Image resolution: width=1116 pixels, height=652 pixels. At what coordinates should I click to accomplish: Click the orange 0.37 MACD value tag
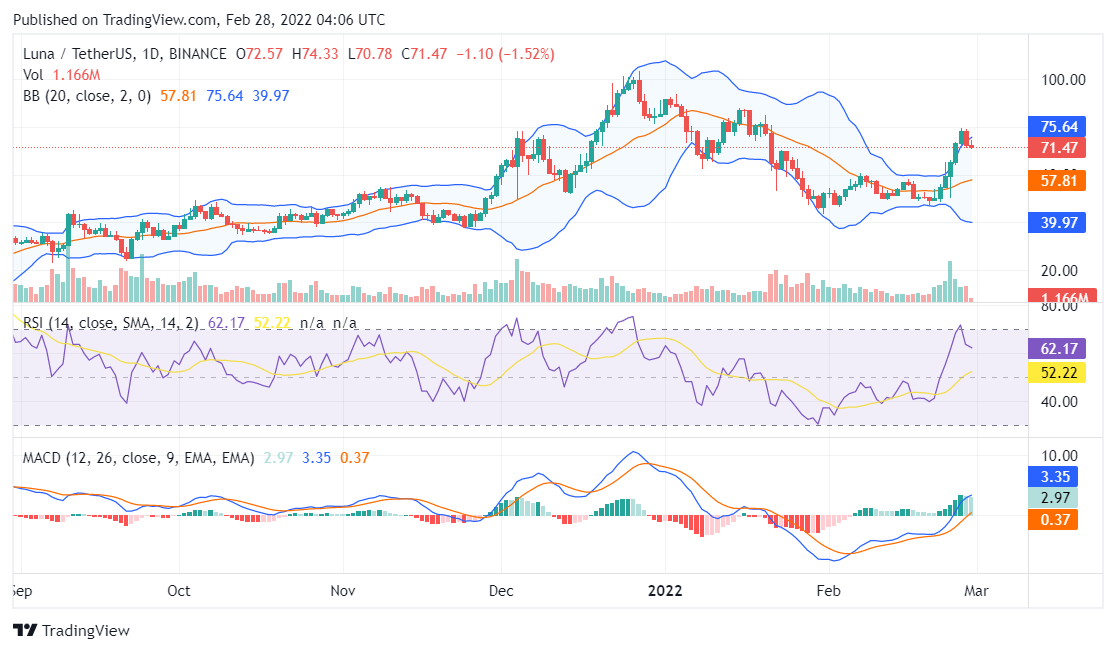point(1058,518)
